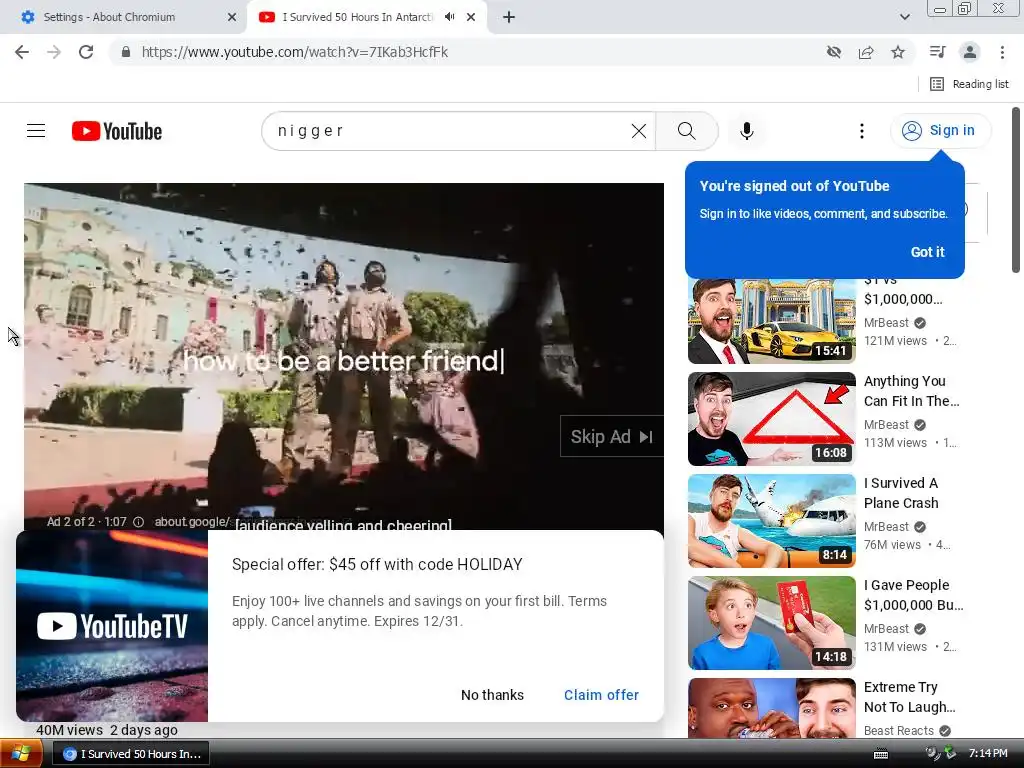Click Skip Ad on the video

611,436
